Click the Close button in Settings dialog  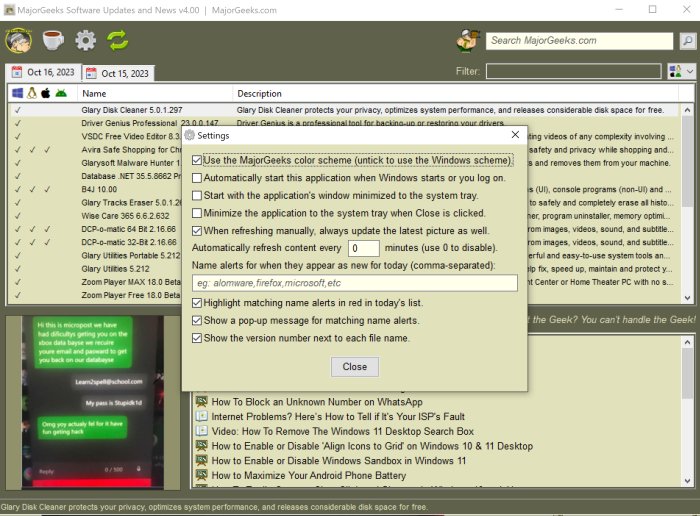click(x=355, y=367)
